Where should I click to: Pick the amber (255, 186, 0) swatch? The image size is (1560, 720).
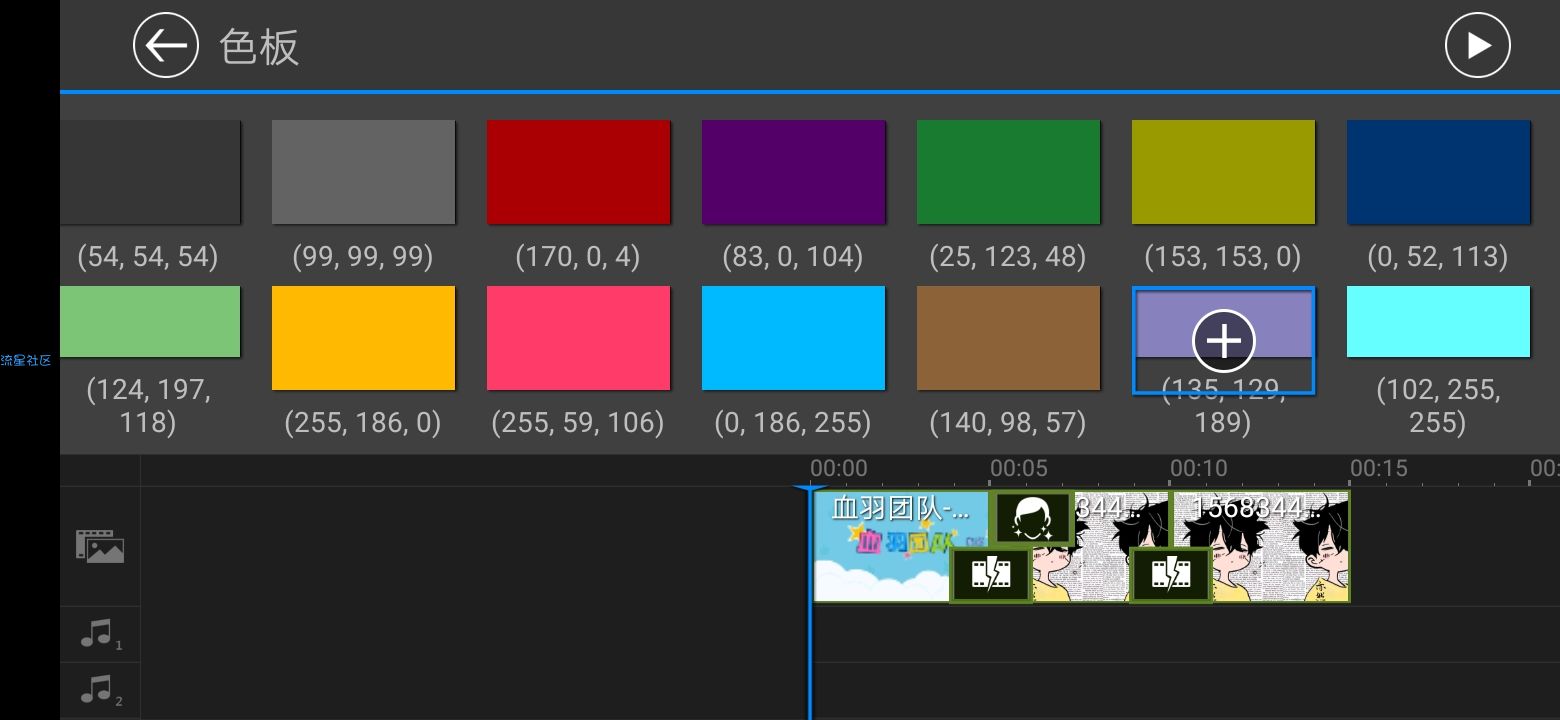363,338
